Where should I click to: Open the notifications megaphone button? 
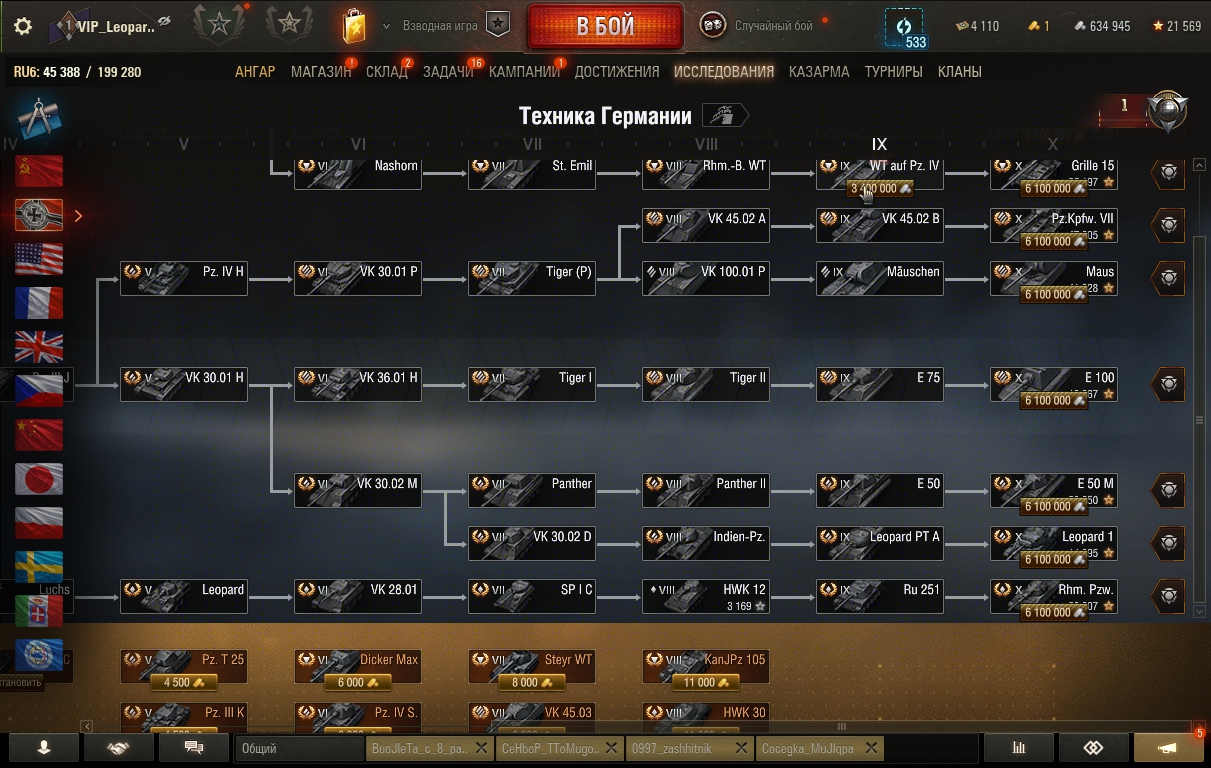[x=1168, y=748]
